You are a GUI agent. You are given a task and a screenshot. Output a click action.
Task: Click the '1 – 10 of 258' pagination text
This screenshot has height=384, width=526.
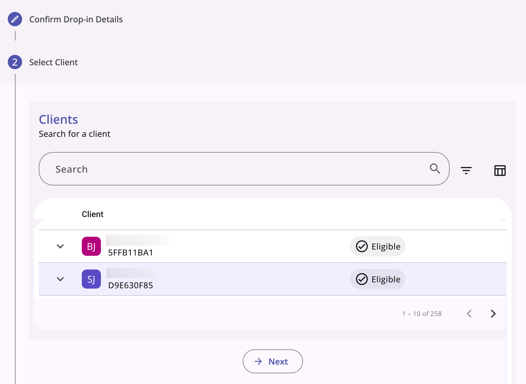tap(422, 314)
